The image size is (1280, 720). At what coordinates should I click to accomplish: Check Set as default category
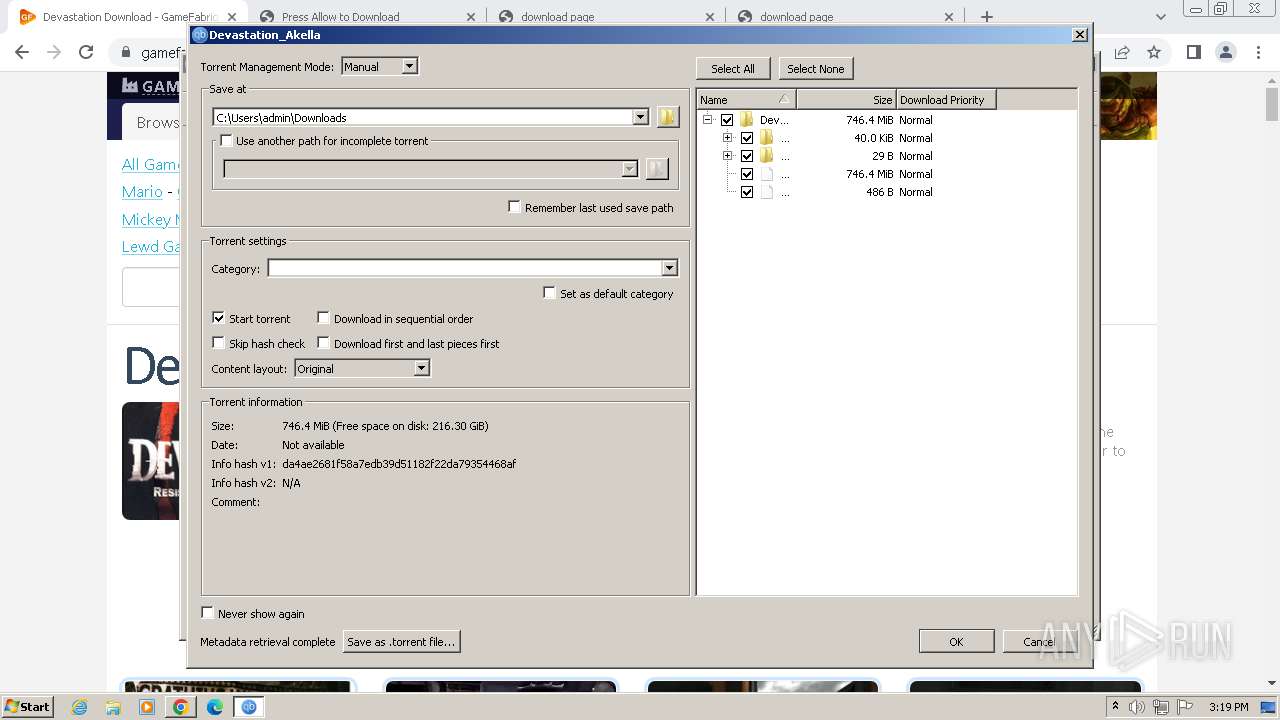click(x=549, y=293)
